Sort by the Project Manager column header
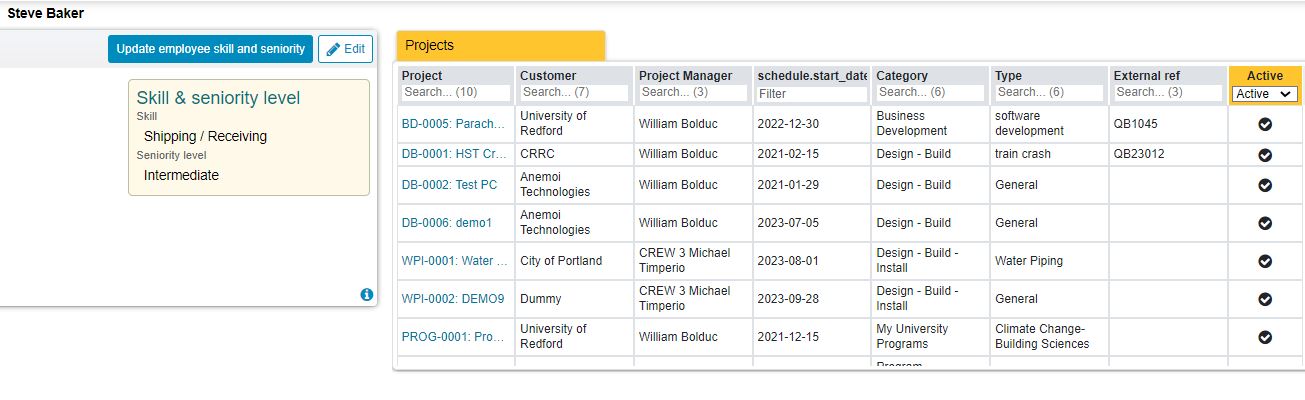The width and height of the screenshot is (1305, 400). pyautogui.click(x=686, y=76)
